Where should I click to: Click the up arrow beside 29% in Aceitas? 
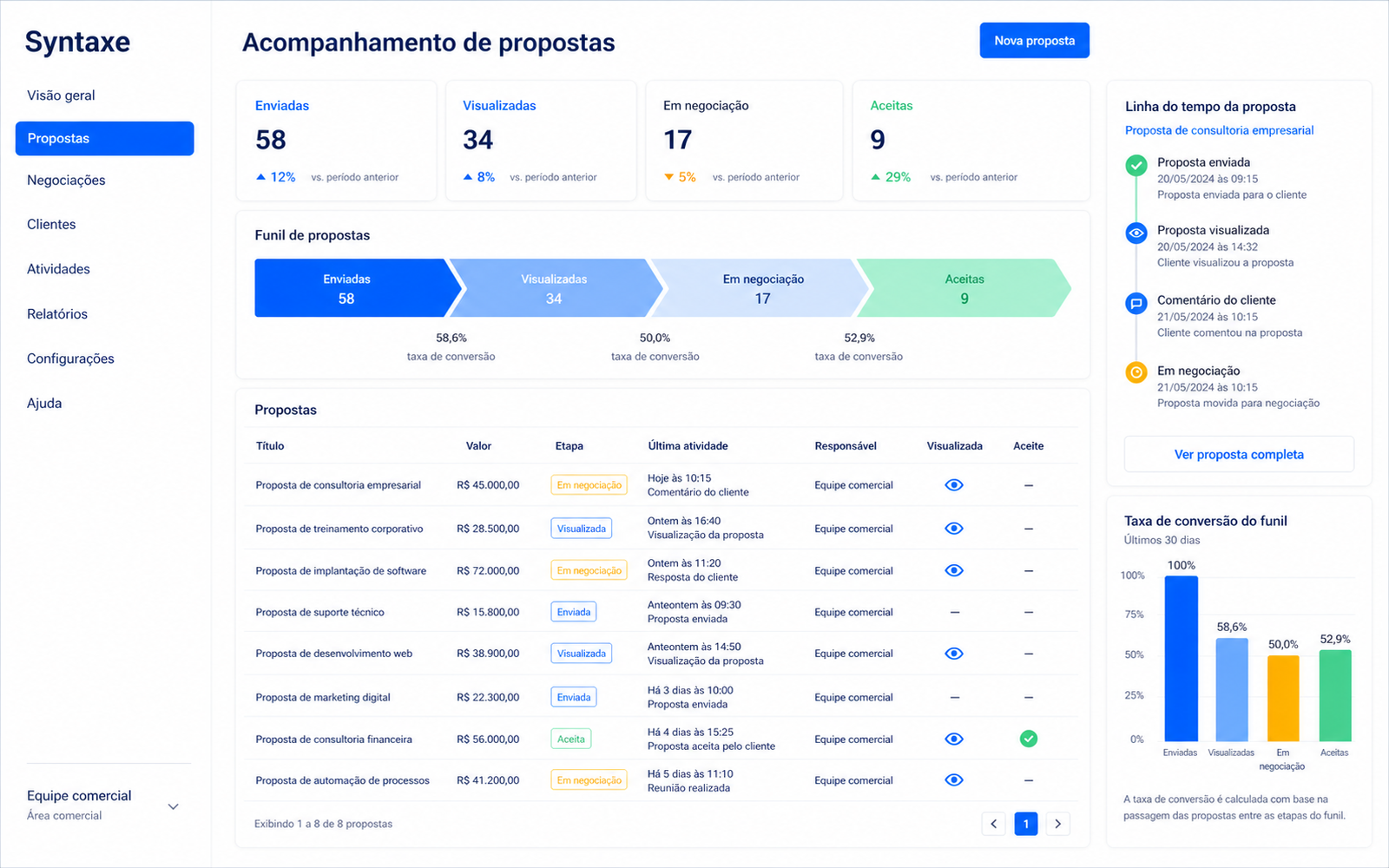tap(876, 177)
